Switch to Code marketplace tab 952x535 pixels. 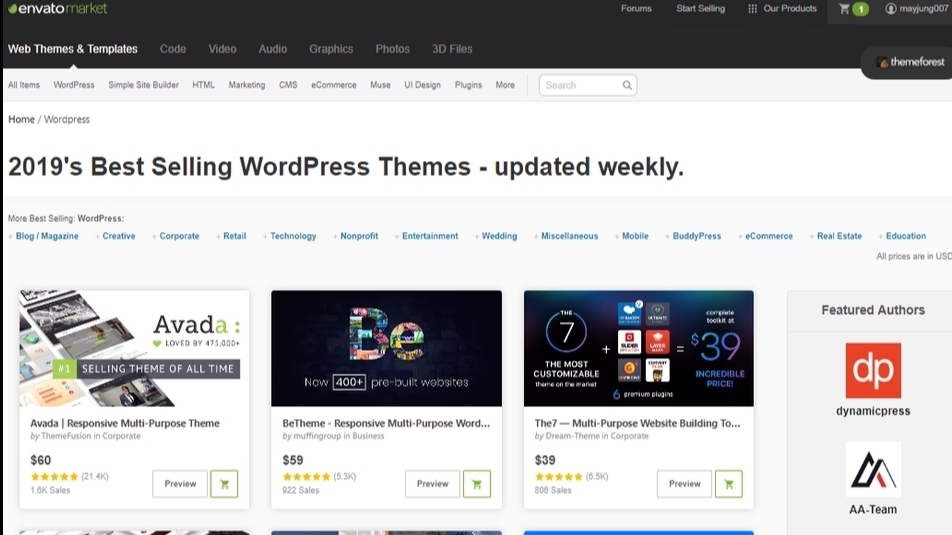173,49
